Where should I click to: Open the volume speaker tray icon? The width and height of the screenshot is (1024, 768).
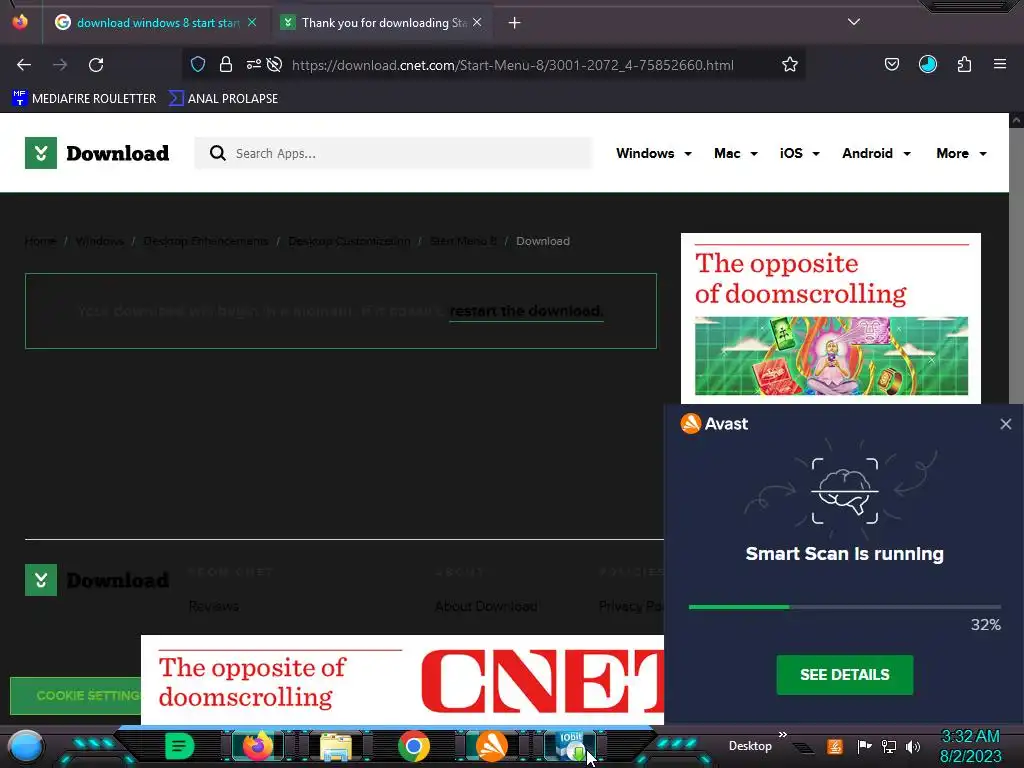[x=913, y=746]
